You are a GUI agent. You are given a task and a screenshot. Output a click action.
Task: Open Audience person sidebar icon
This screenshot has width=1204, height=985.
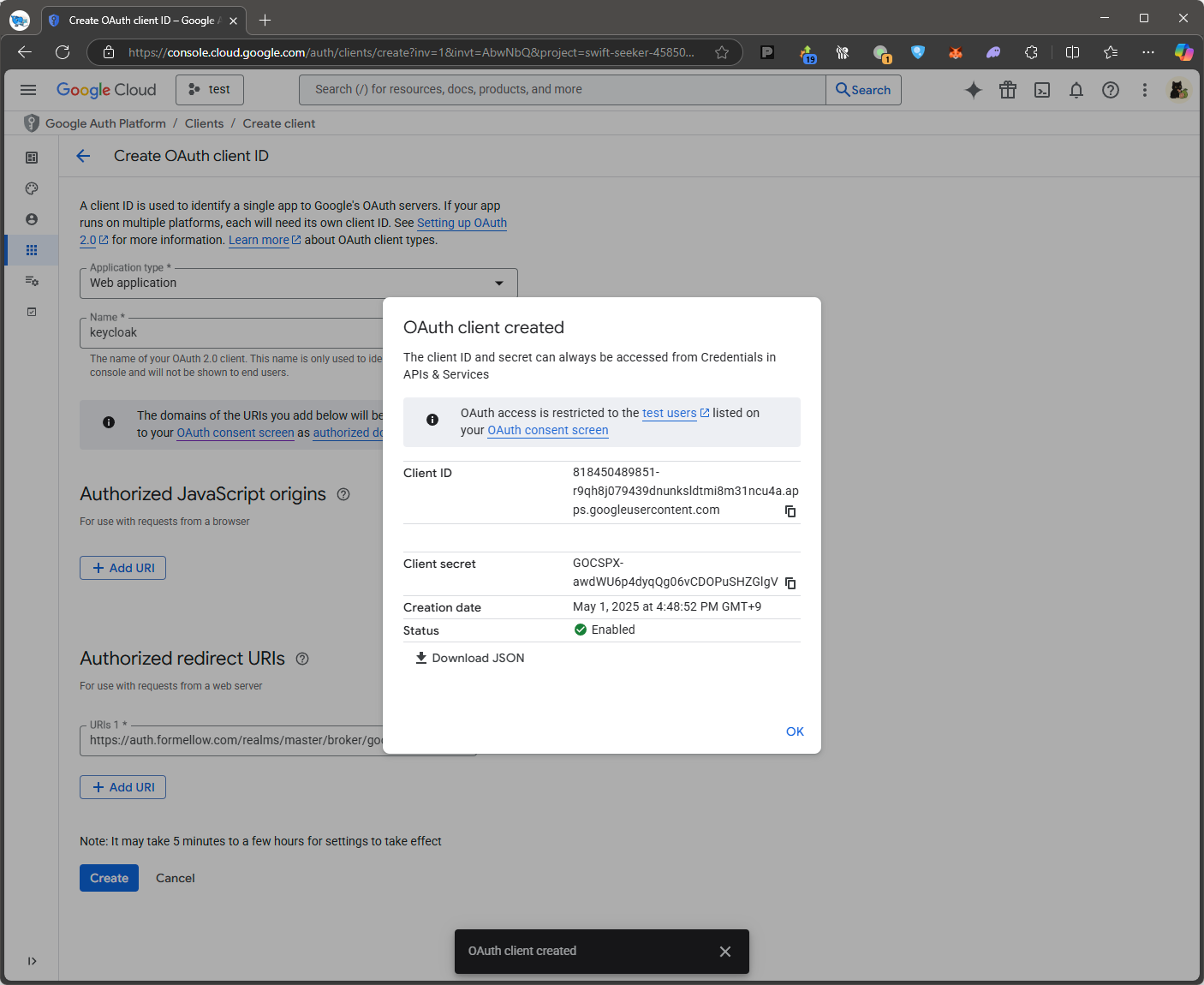tap(32, 219)
